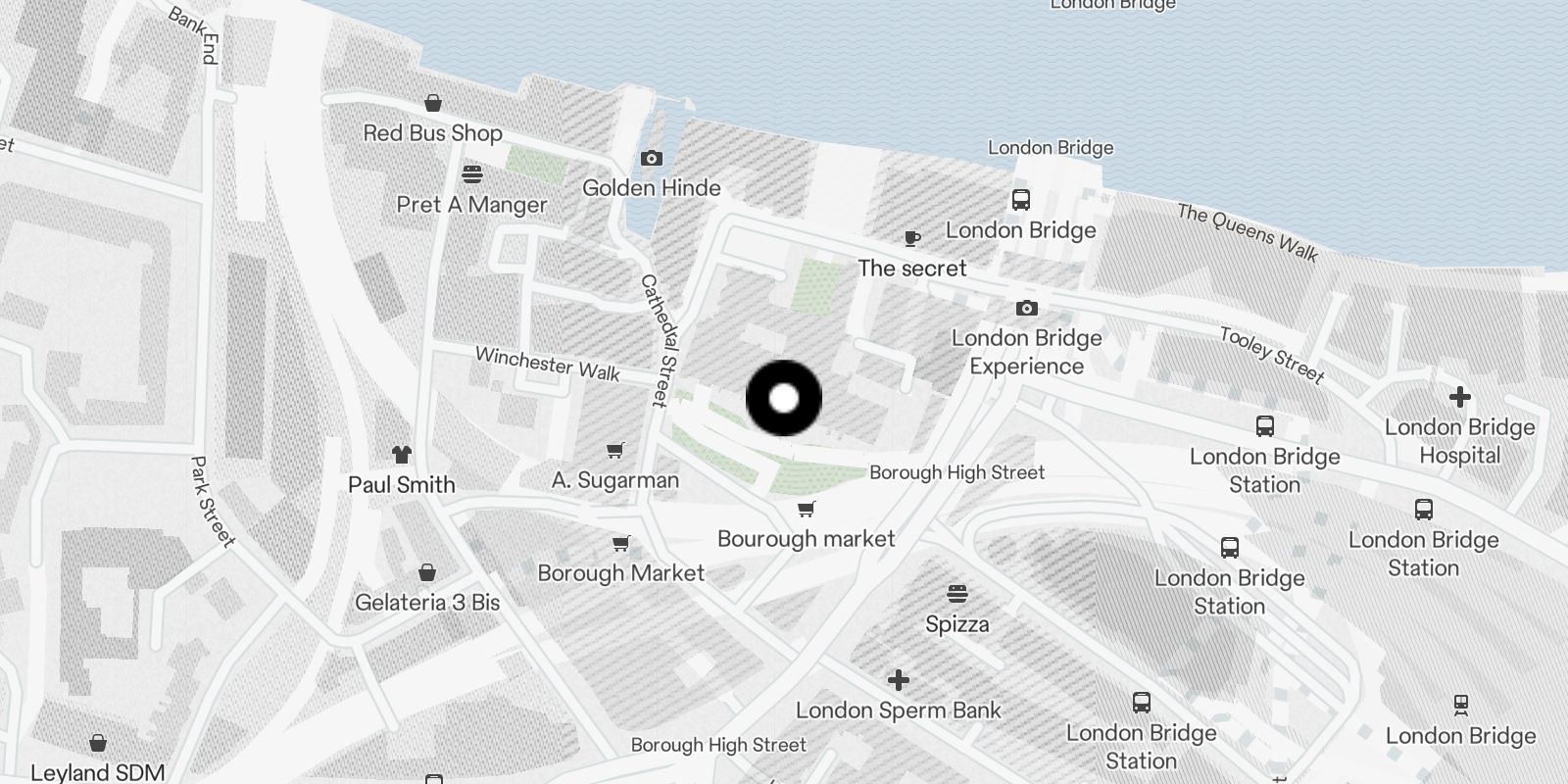Select the Red Bus Shop bag icon
This screenshot has height=784, width=1568.
point(433,103)
